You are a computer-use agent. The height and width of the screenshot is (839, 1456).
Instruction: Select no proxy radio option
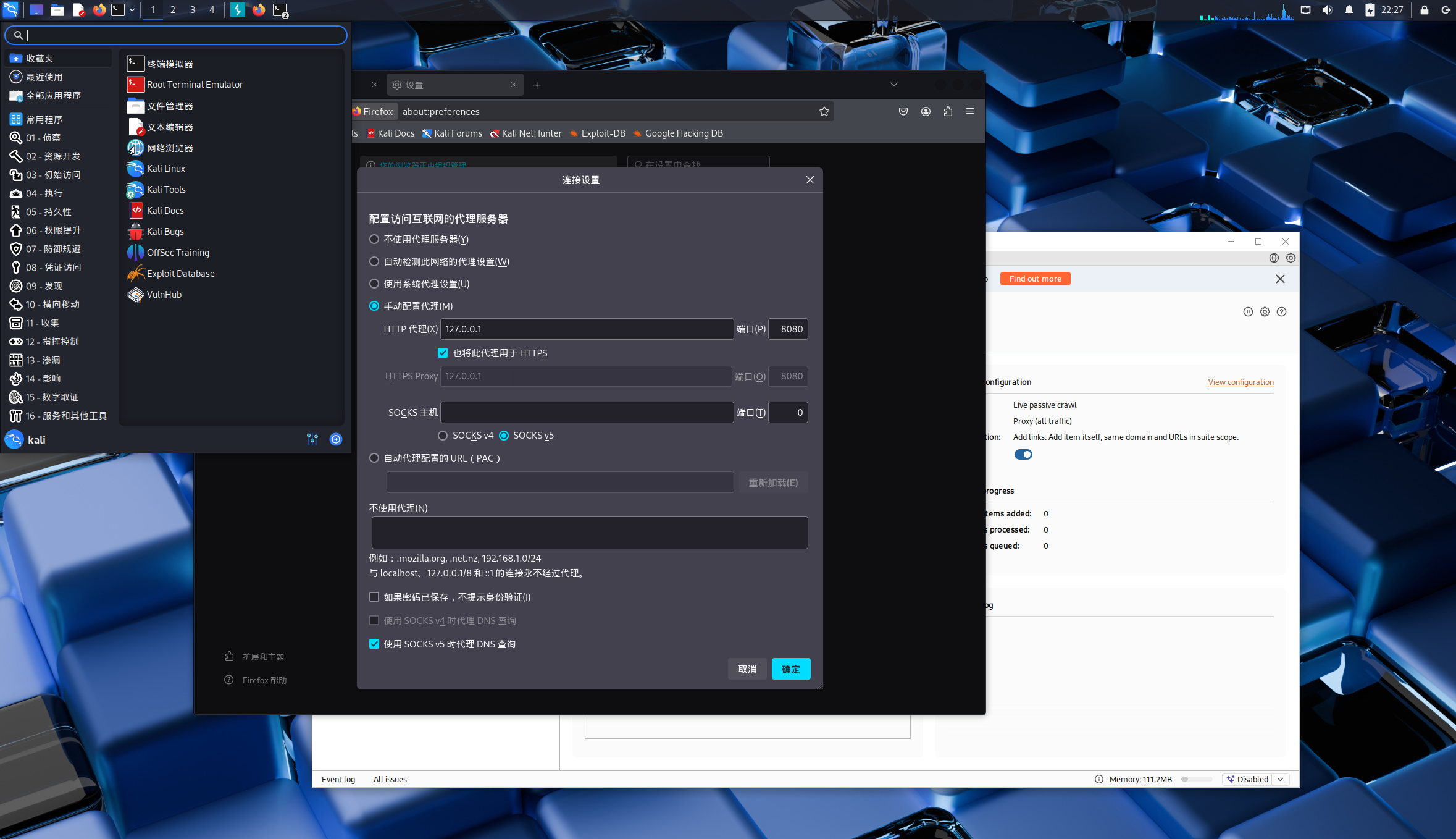tap(374, 239)
